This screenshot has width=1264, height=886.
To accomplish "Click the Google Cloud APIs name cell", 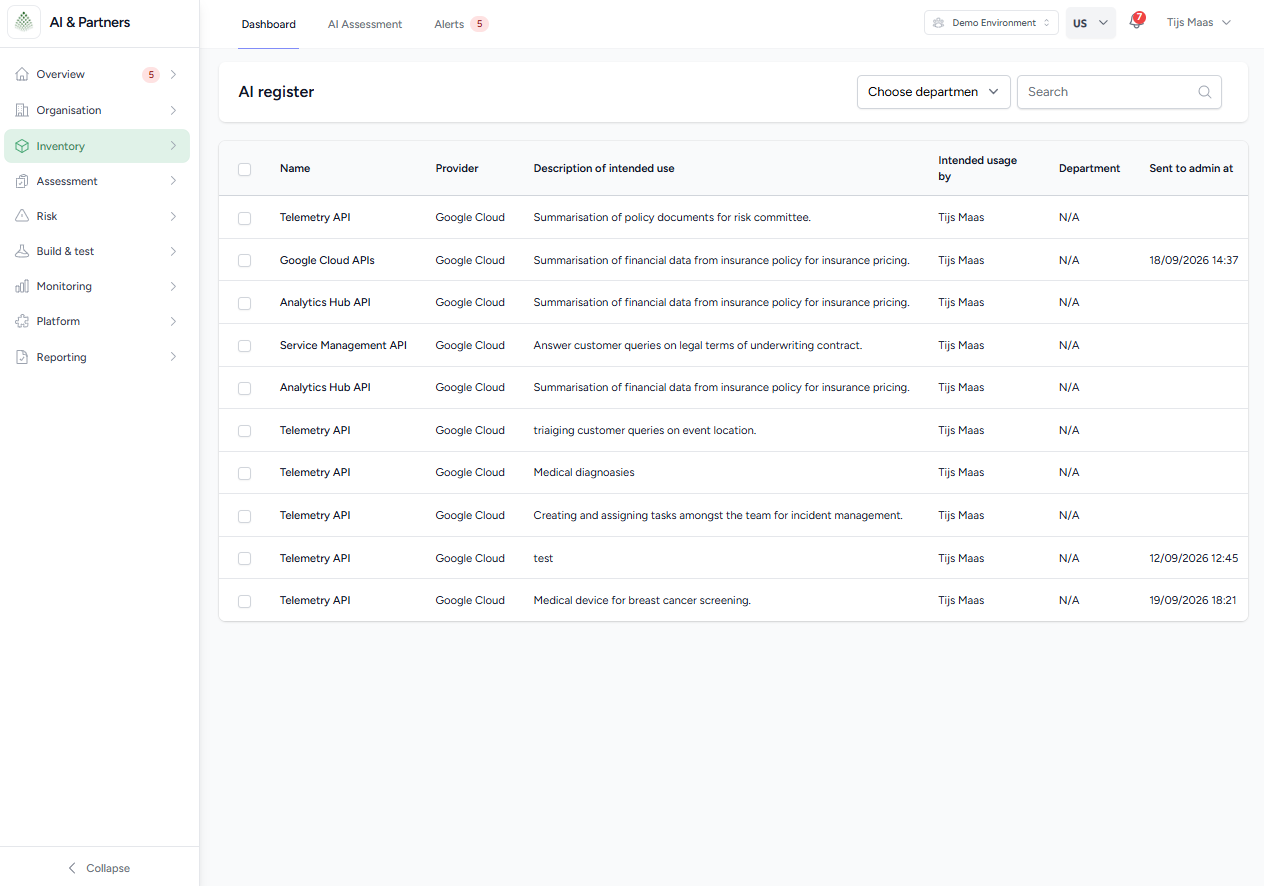I will (327, 260).
